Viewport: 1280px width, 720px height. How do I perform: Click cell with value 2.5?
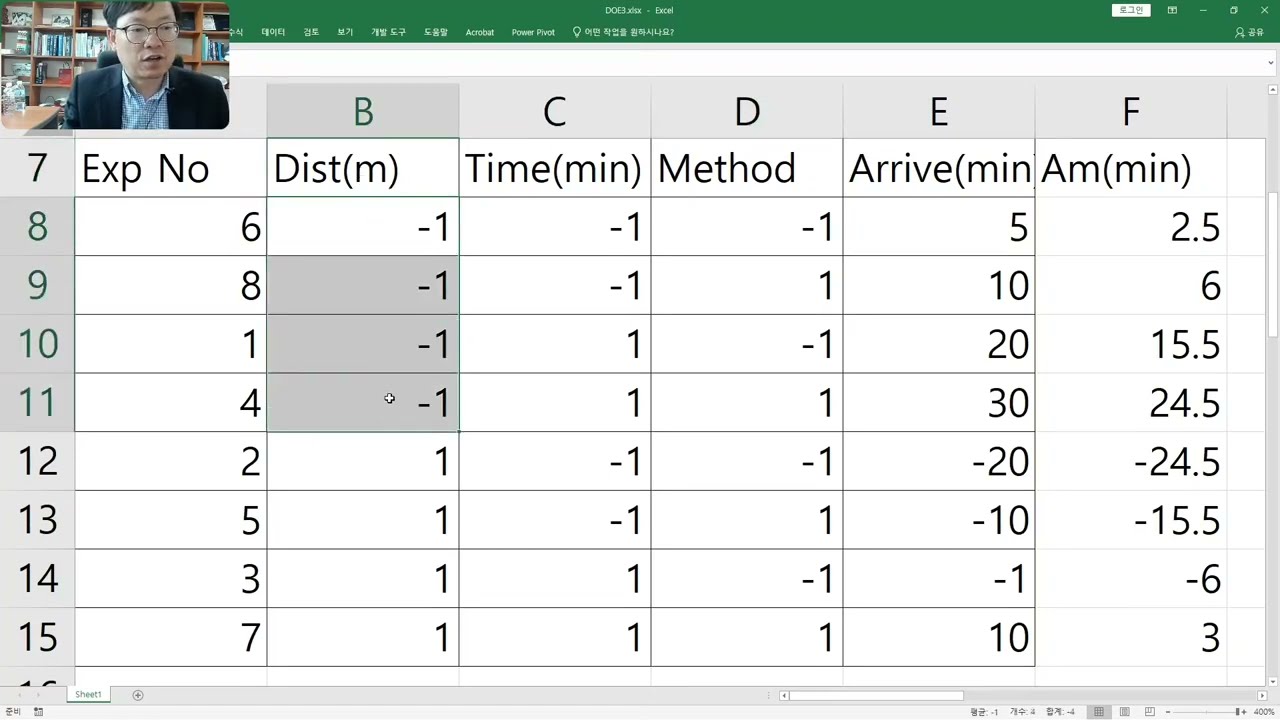1131,227
